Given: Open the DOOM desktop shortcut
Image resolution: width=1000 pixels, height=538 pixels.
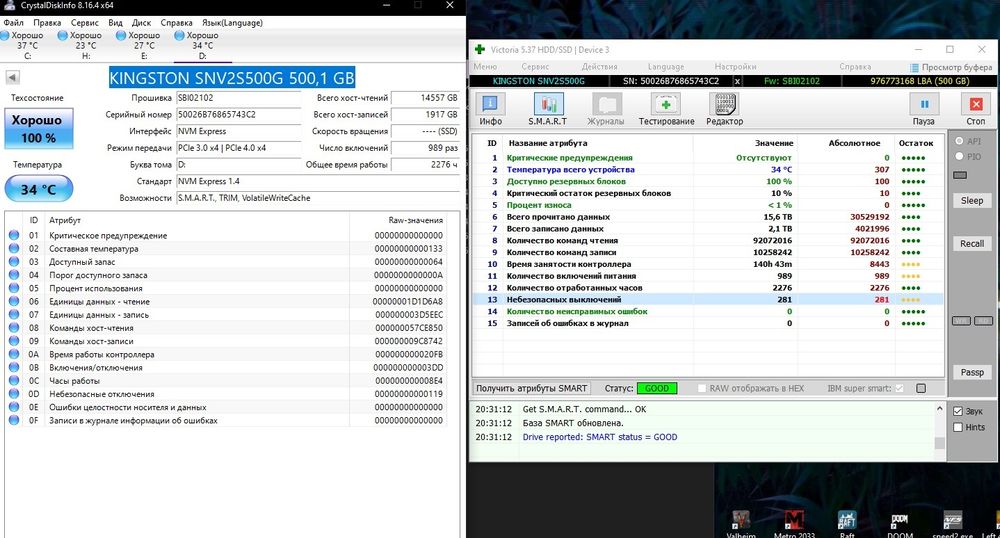Looking at the screenshot, I should (900, 523).
